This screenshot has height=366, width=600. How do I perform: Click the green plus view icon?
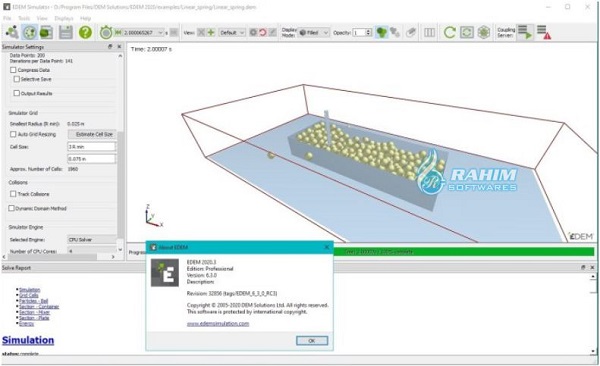point(211,33)
